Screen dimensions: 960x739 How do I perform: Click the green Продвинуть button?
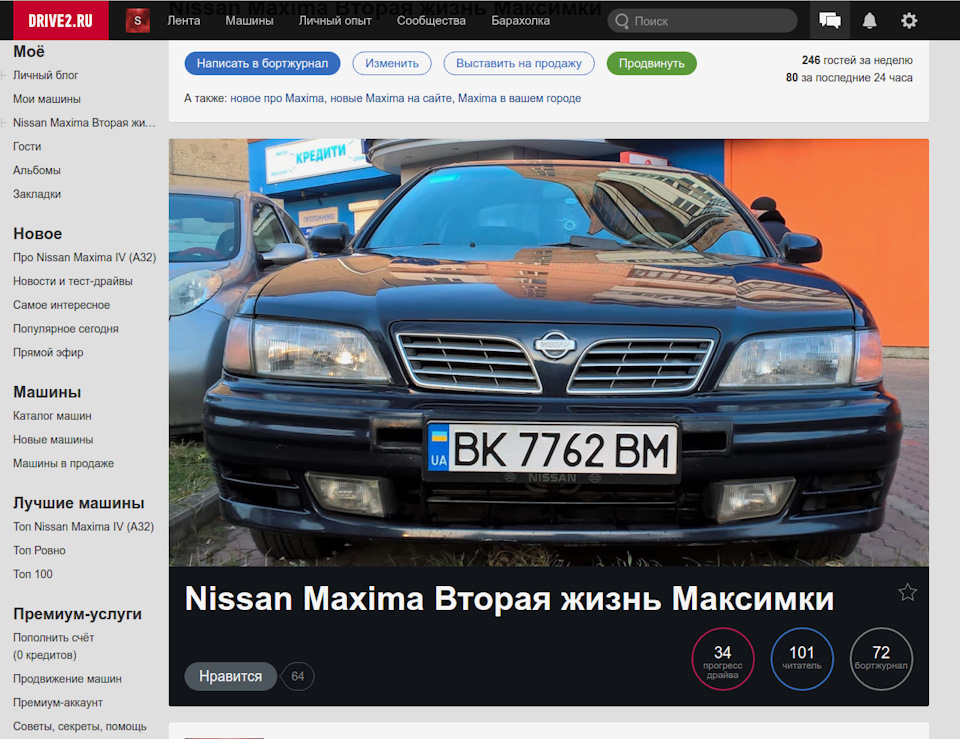click(651, 64)
